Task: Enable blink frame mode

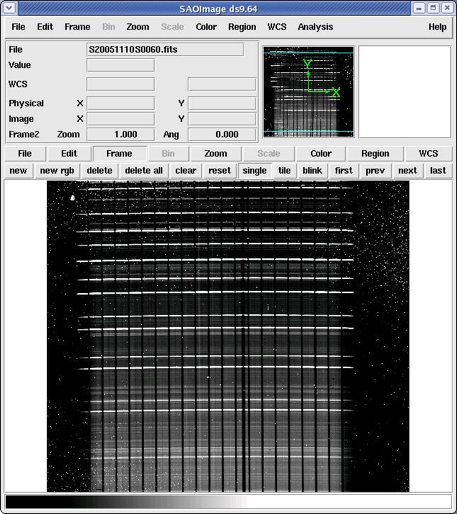Action: click(x=312, y=171)
